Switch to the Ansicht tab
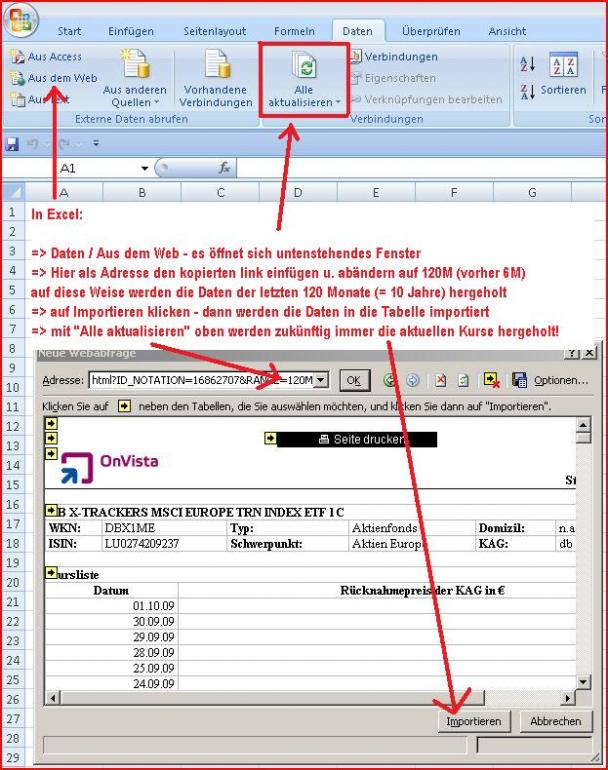 tap(507, 31)
